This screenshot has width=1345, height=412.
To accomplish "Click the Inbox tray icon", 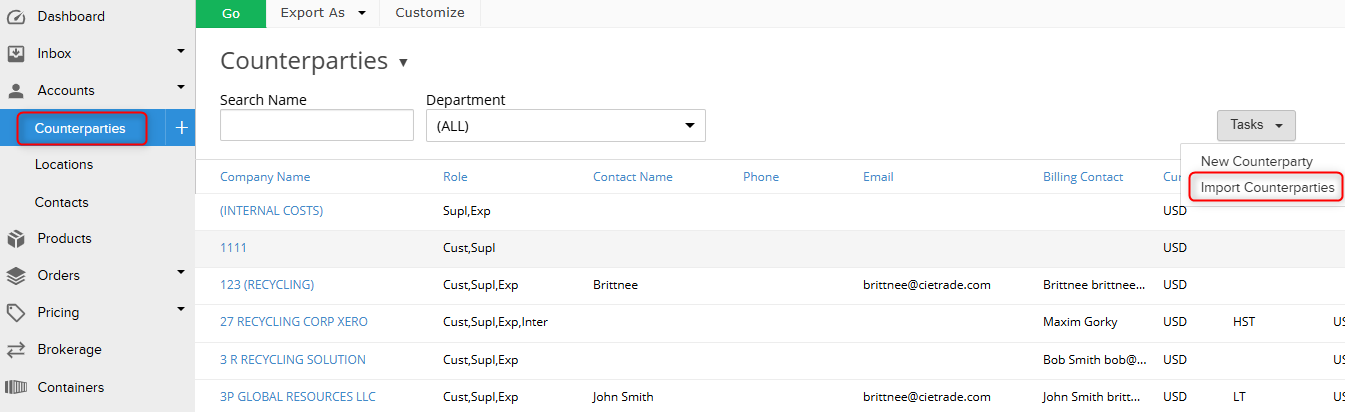I will pos(16,53).
